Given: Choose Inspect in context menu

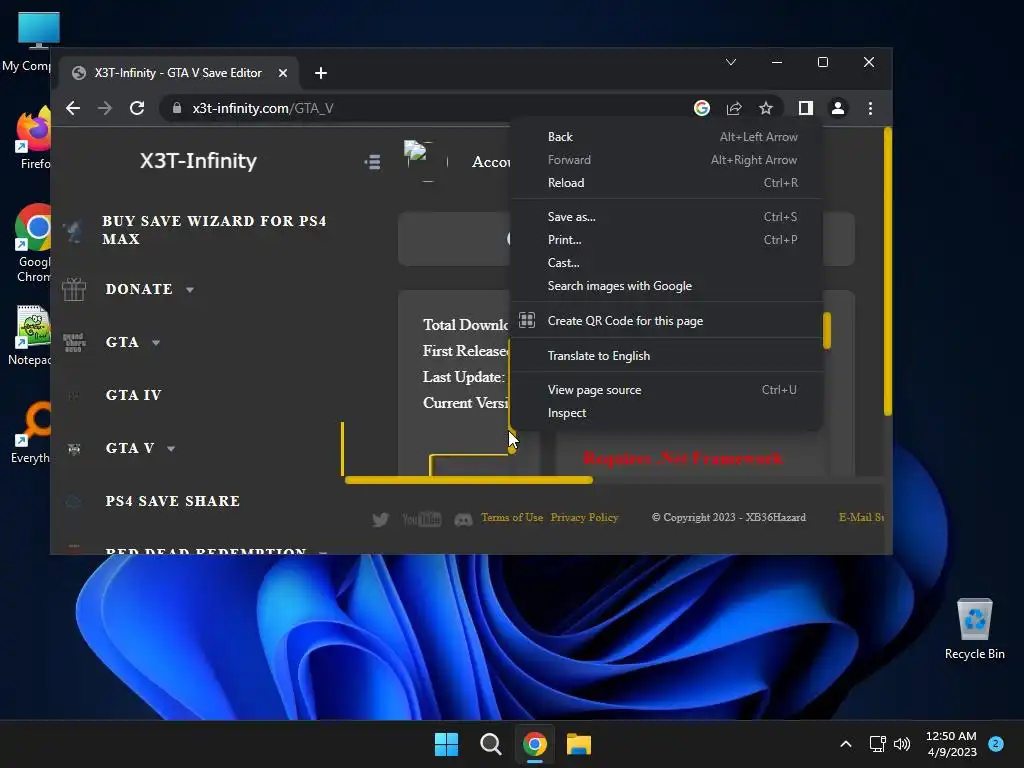Looking at the screenshot, I should pos(666,413).
